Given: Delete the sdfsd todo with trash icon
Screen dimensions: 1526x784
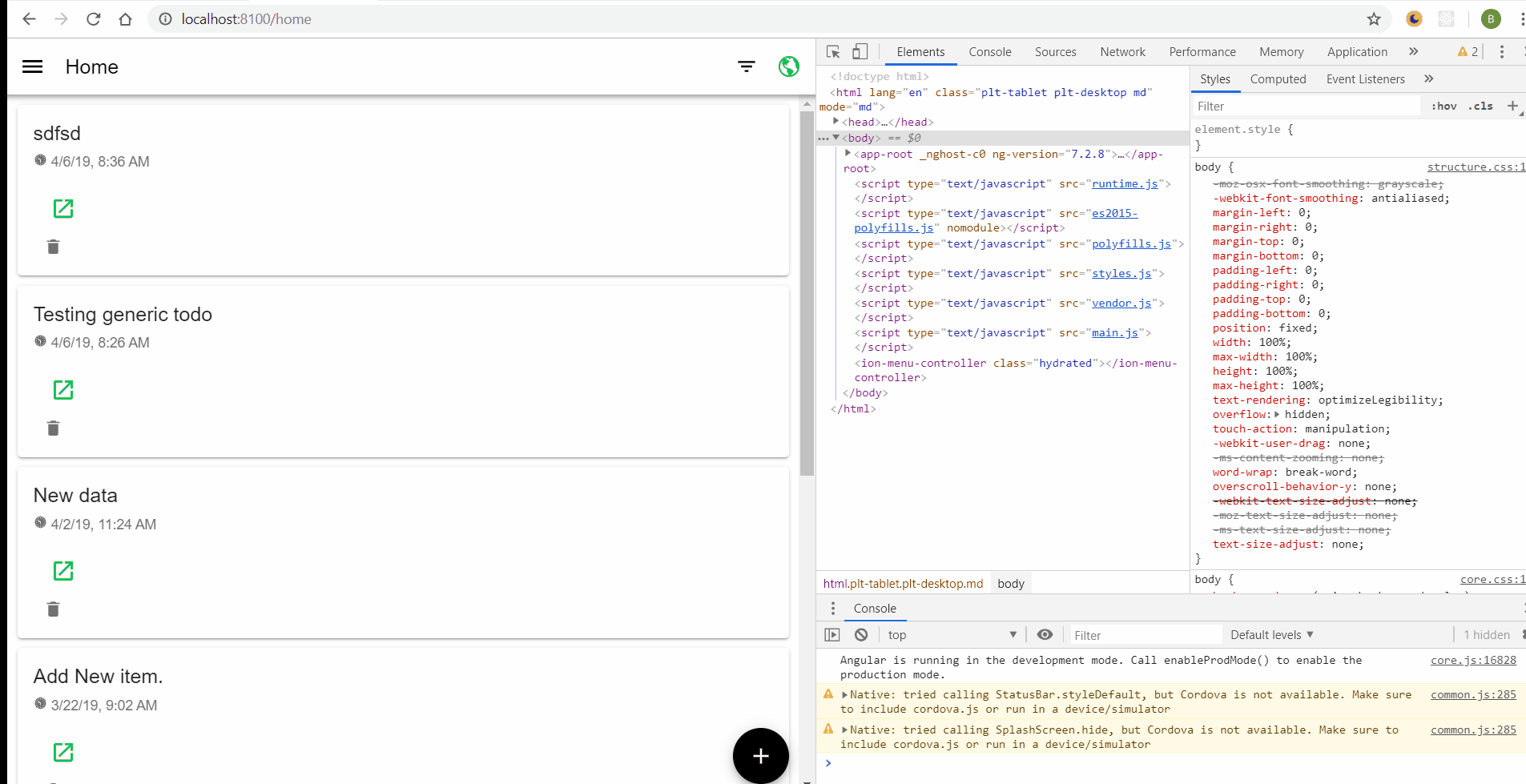Looking at the screenshot, I should (x=53, y=247).
